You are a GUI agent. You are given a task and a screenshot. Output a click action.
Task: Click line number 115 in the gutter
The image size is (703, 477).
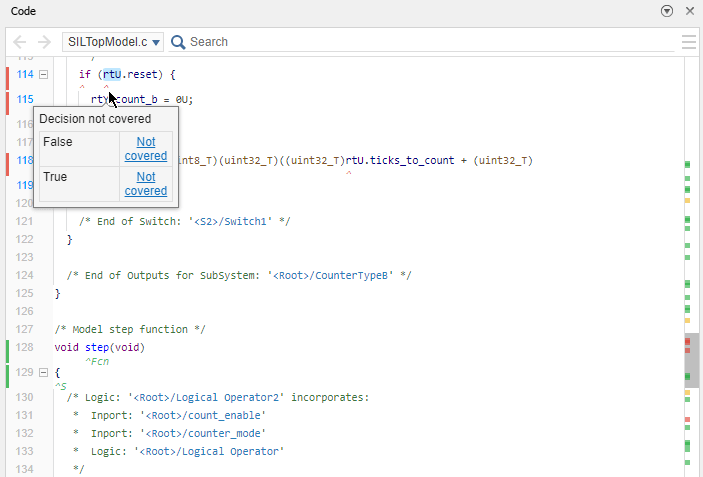tap(25, 99)
